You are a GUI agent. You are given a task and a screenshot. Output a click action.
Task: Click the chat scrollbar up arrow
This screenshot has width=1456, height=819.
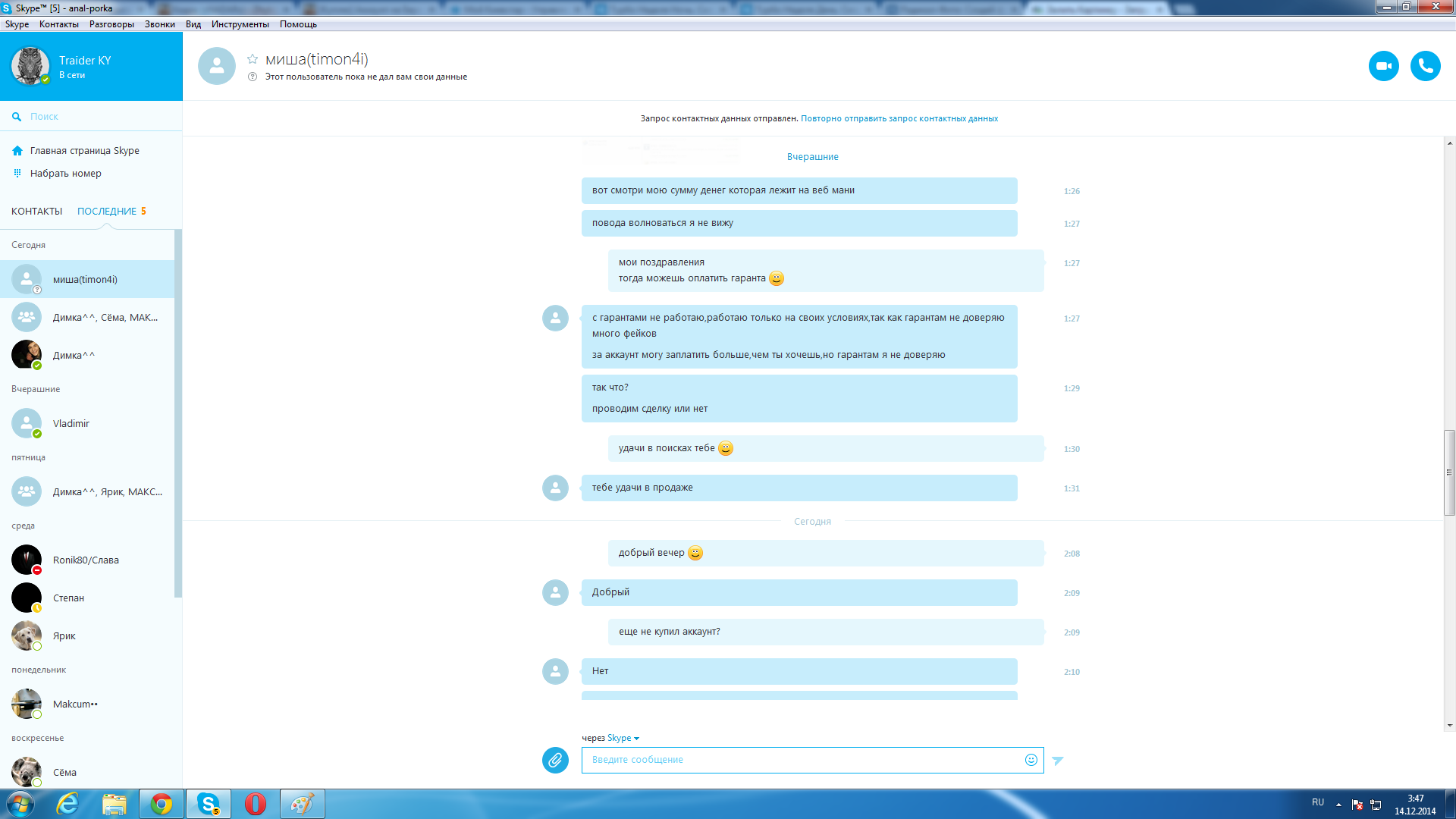(x=1449, y=143)
